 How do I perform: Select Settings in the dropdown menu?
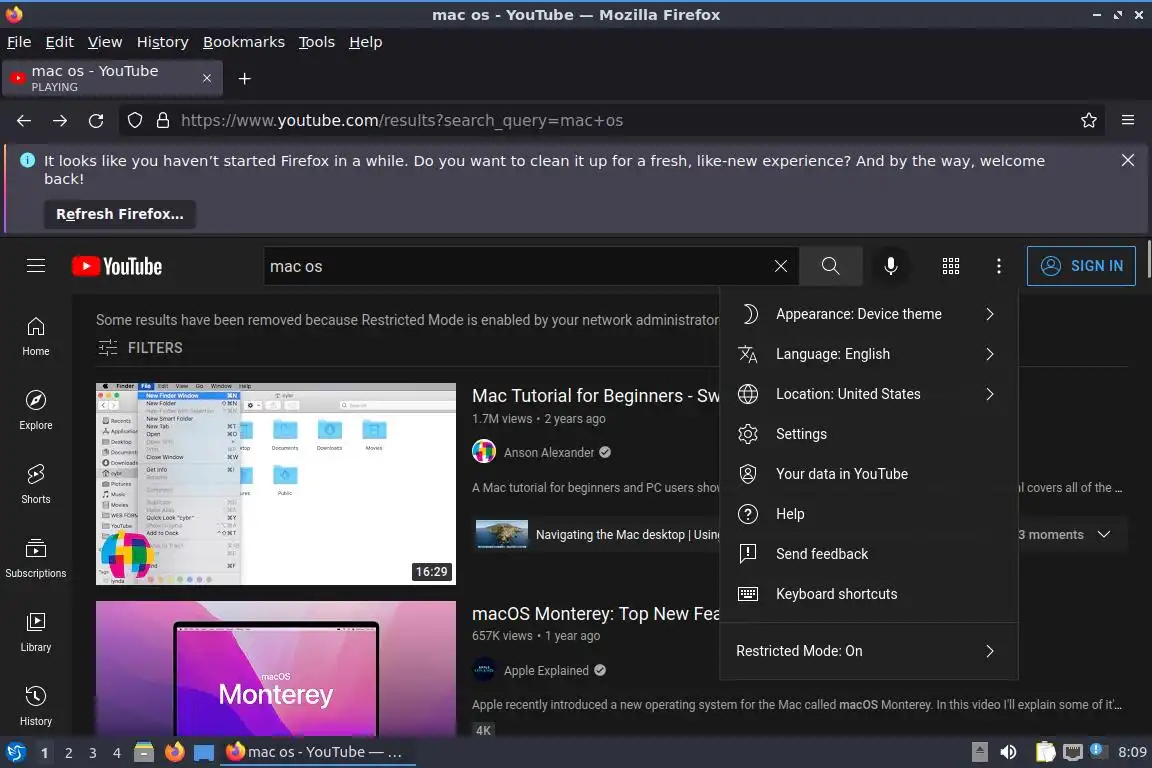pos(868,434)
